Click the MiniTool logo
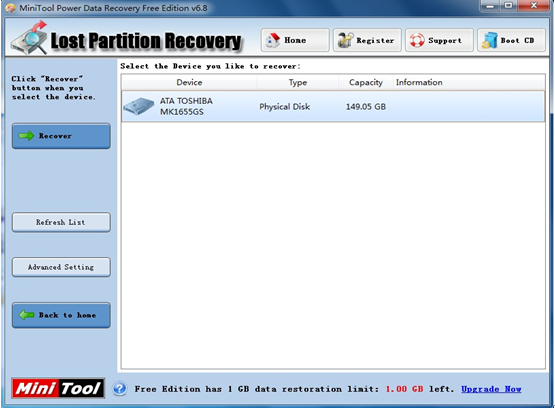Image resolution: width=555 pixels, height=408 pixels. [58, 388]
